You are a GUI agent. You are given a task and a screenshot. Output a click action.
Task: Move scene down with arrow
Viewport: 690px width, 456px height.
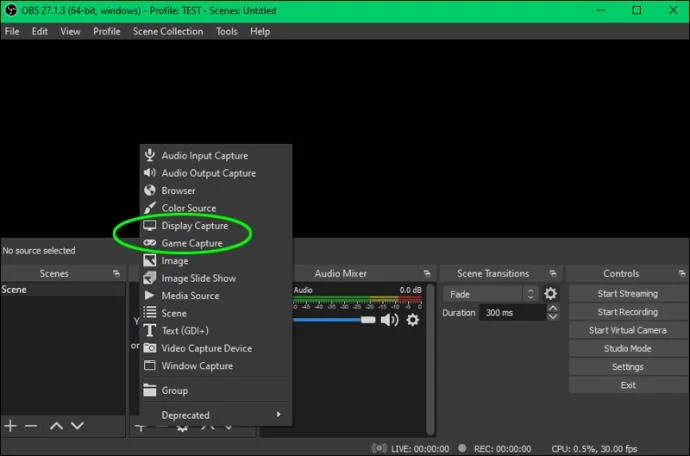click(x=77, y=426)
